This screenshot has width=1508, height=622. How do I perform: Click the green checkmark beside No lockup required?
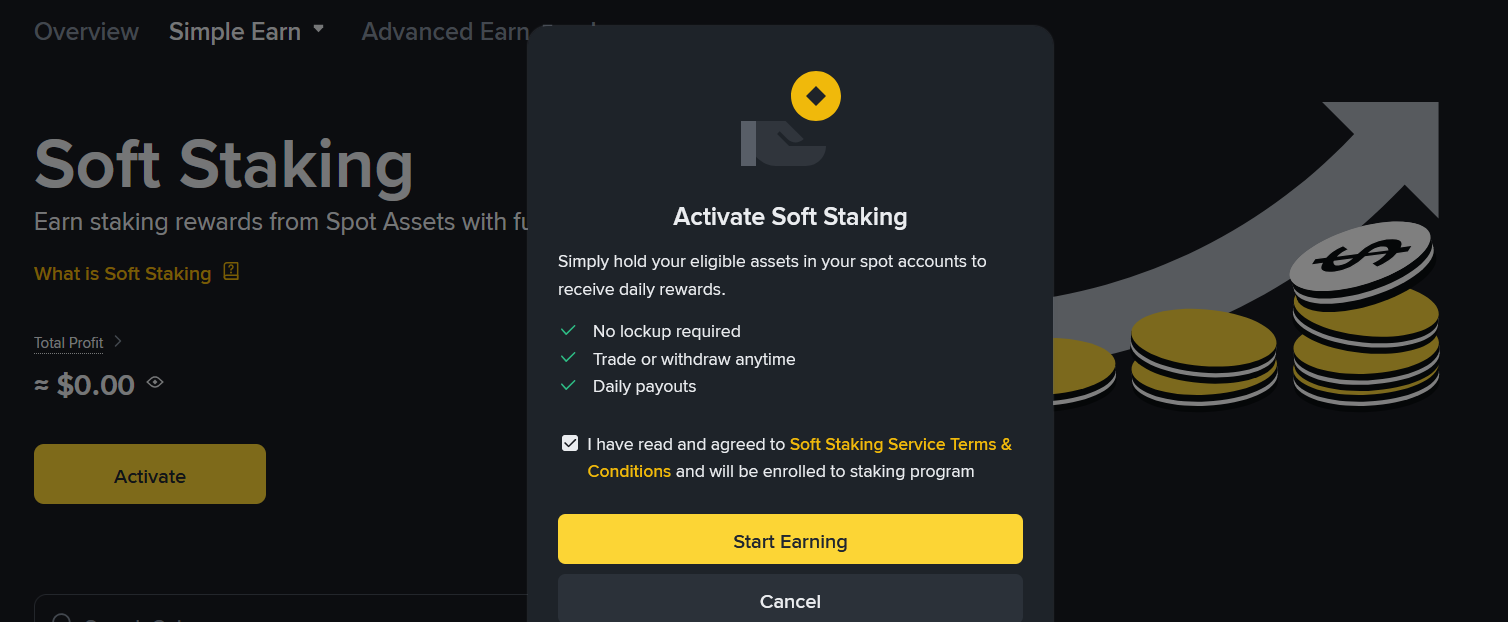[568, 330]
